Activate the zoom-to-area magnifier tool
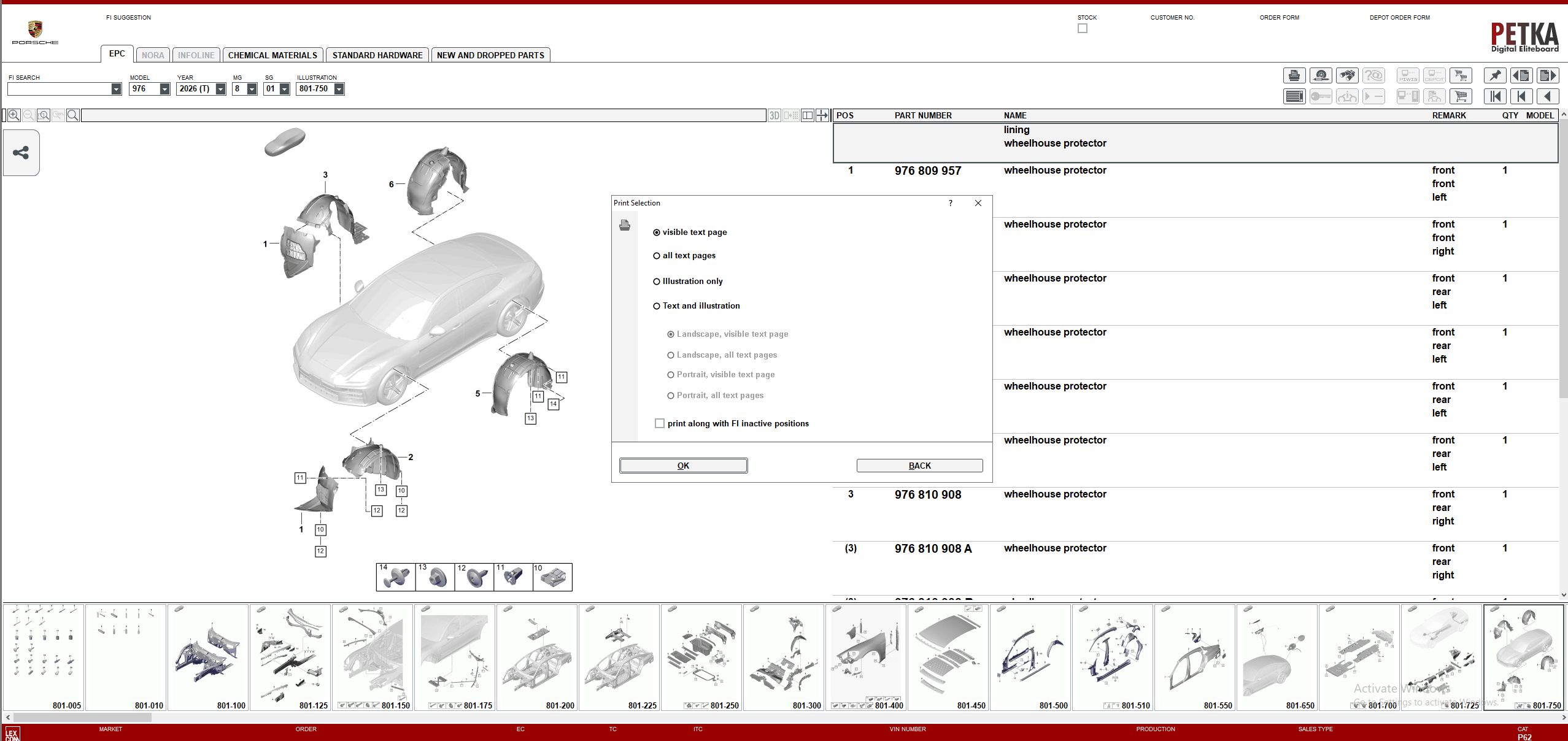The image size is (1568, 741). click(42, 115)
